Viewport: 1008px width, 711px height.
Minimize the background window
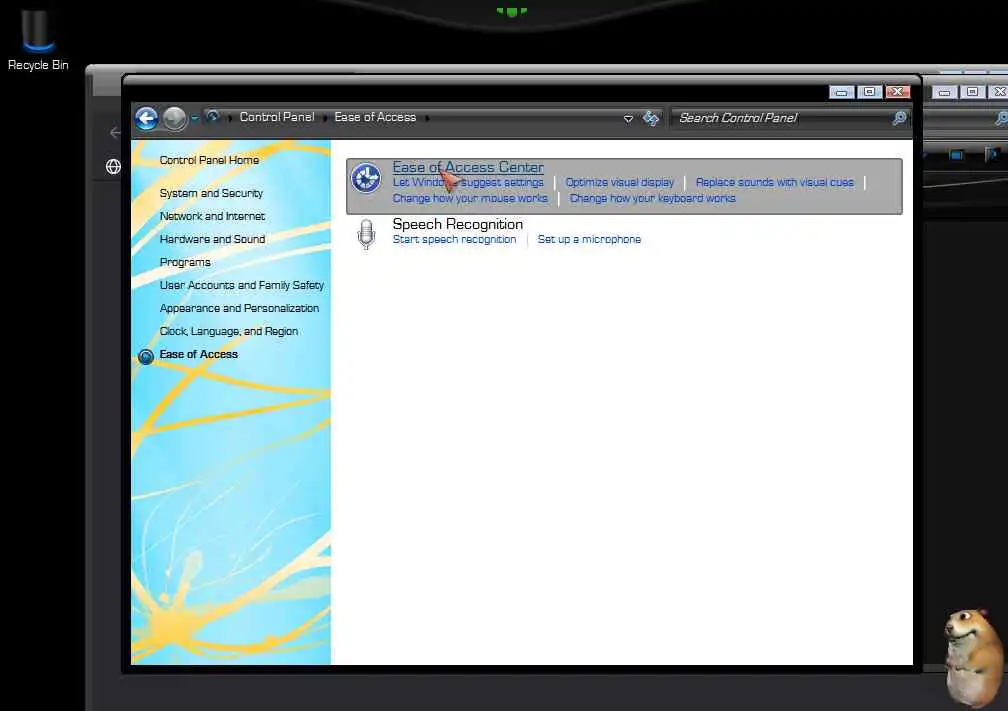click(x=944, y=93)
